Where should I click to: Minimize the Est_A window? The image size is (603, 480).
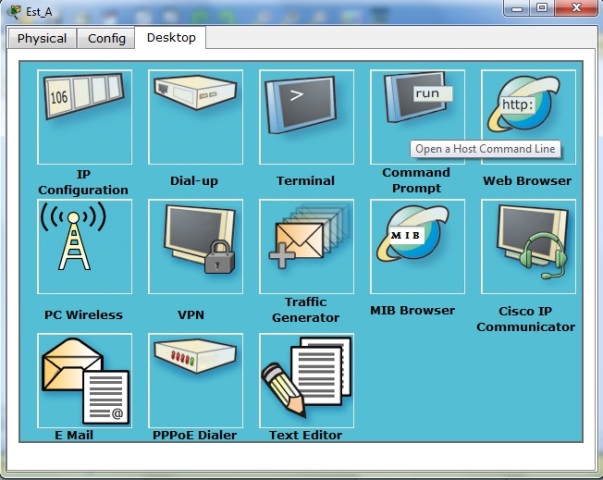point(515,9)
